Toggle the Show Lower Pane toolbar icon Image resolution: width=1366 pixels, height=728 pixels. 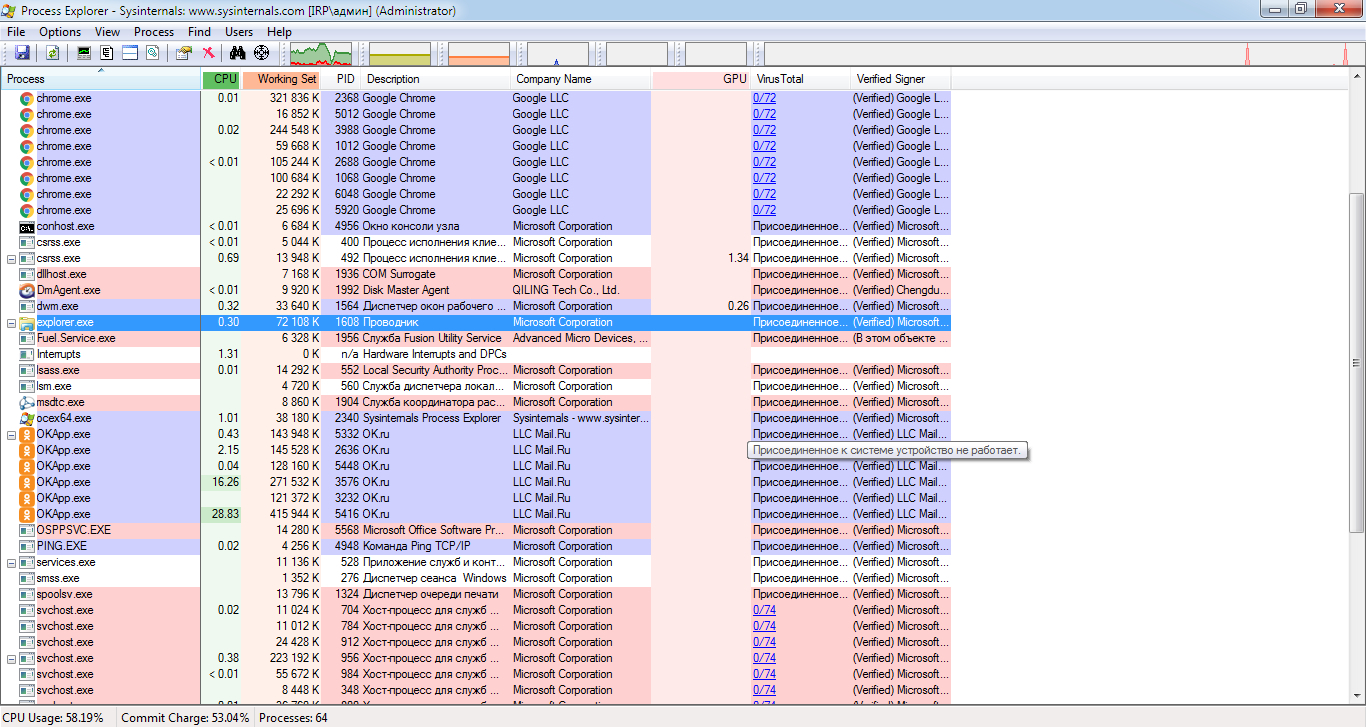(130, 53)
